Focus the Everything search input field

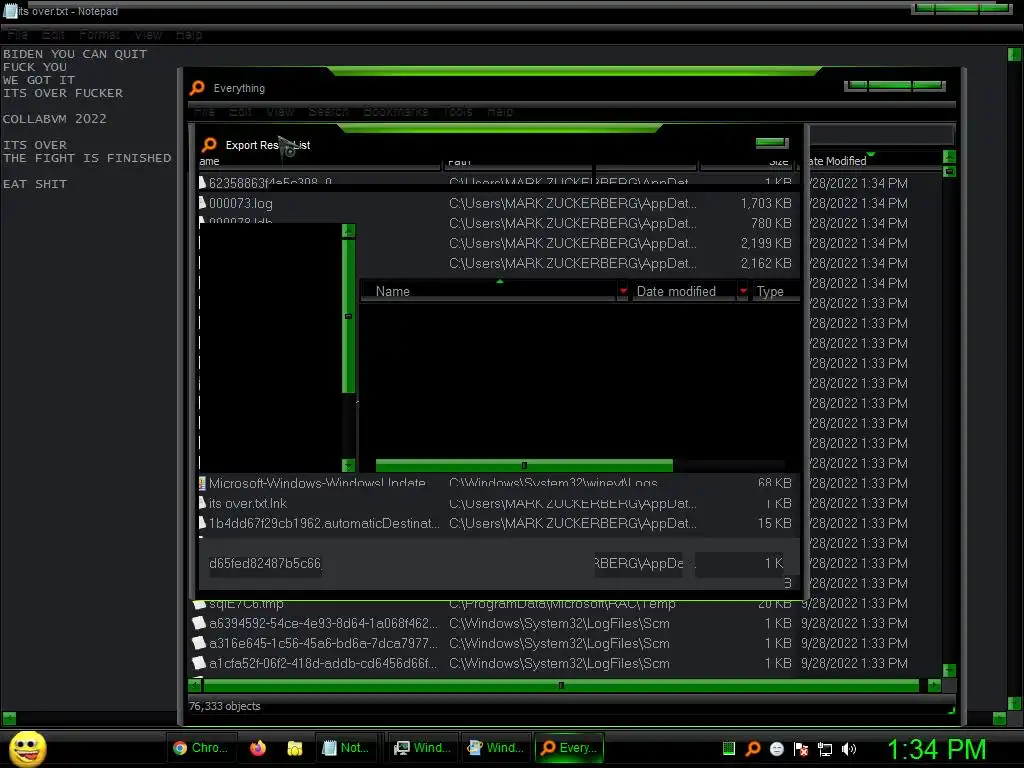point(881,135)
